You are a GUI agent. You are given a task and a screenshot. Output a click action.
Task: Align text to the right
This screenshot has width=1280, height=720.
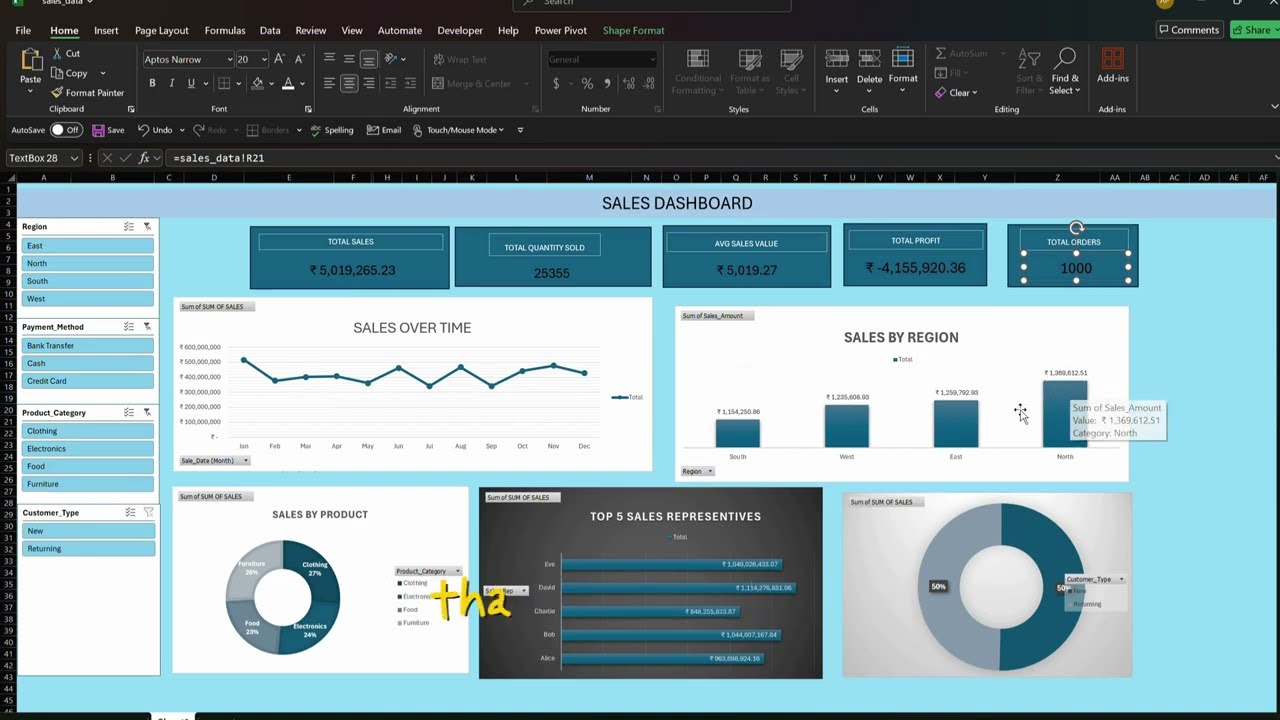369,83
